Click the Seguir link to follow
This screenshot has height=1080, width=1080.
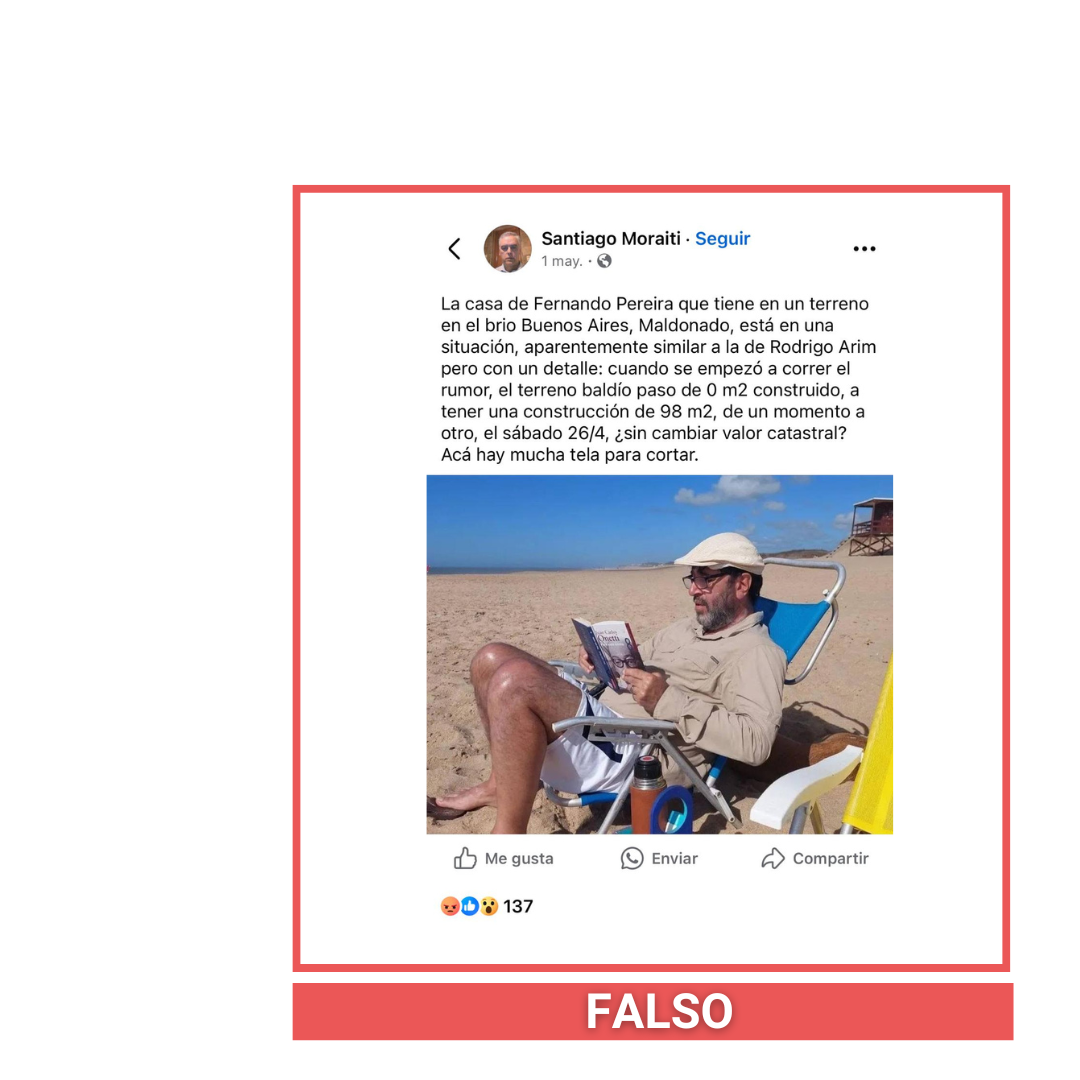click(722, 238)
